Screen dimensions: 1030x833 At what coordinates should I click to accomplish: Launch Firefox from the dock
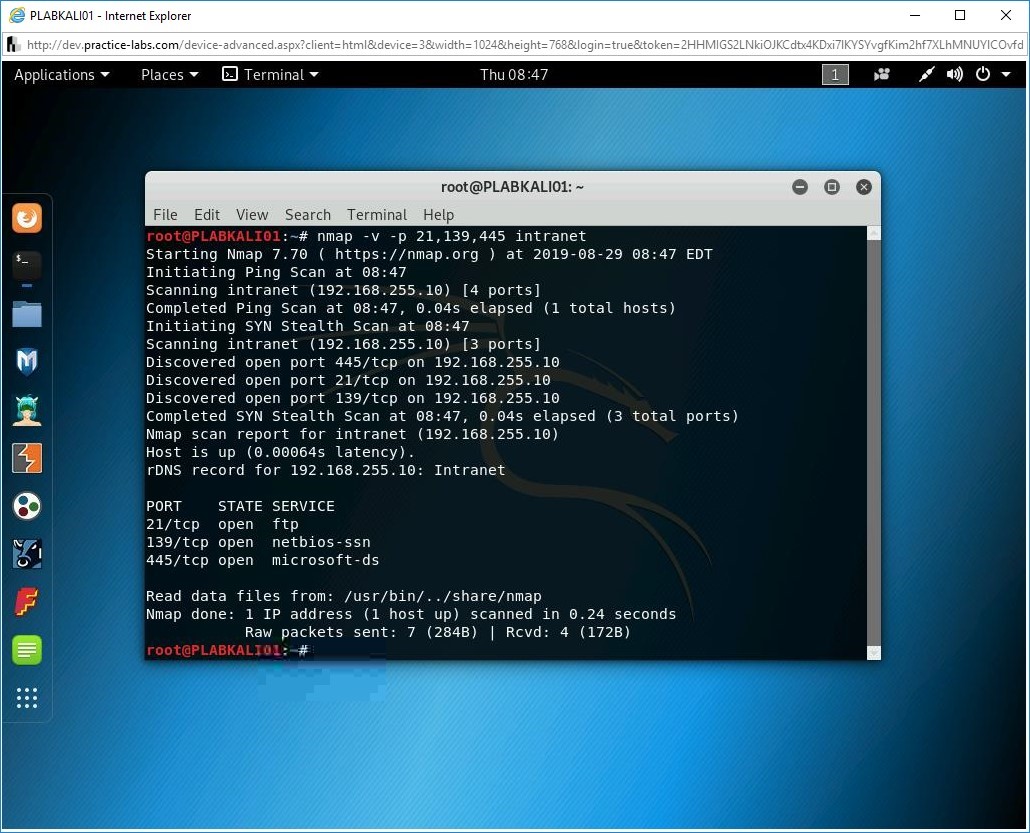27,218
